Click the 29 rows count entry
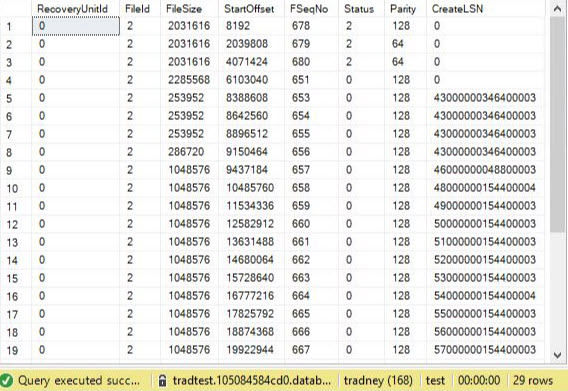 tap(533, 380)
